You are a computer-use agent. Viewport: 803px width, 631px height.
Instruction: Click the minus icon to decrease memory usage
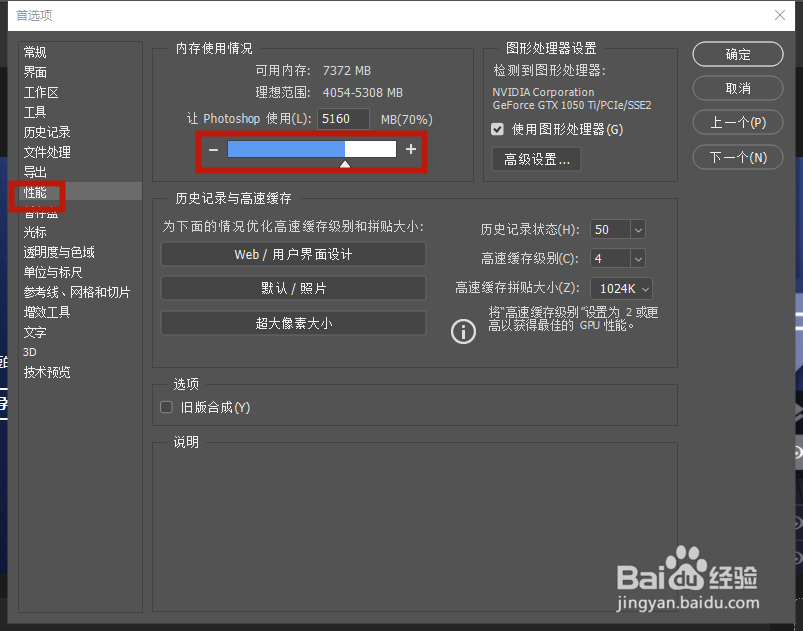click(x=212, y=149)
